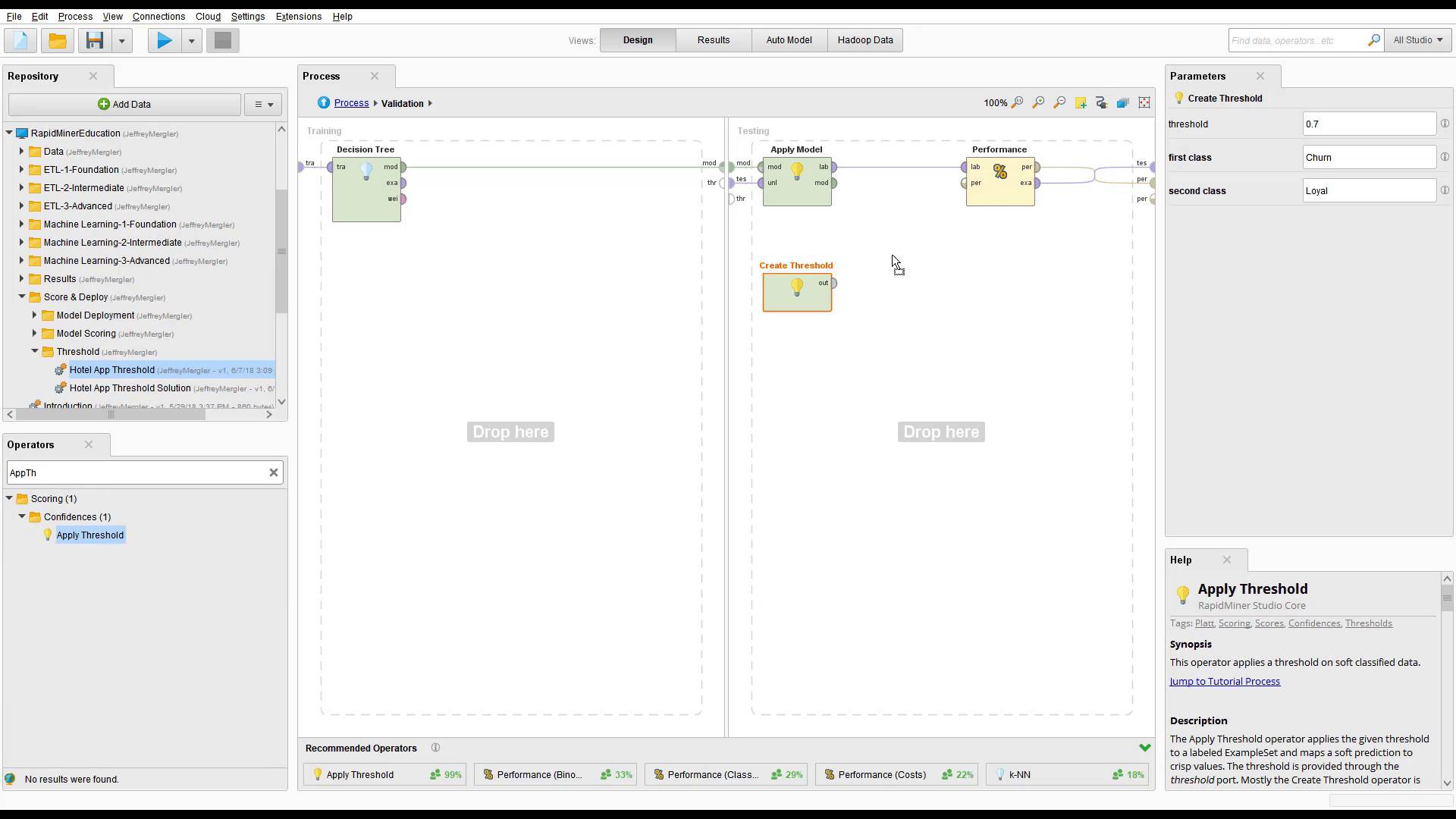Screen dimensions: 1456x819
Task: Click the threshold value input field
Action: (1368, 124)
